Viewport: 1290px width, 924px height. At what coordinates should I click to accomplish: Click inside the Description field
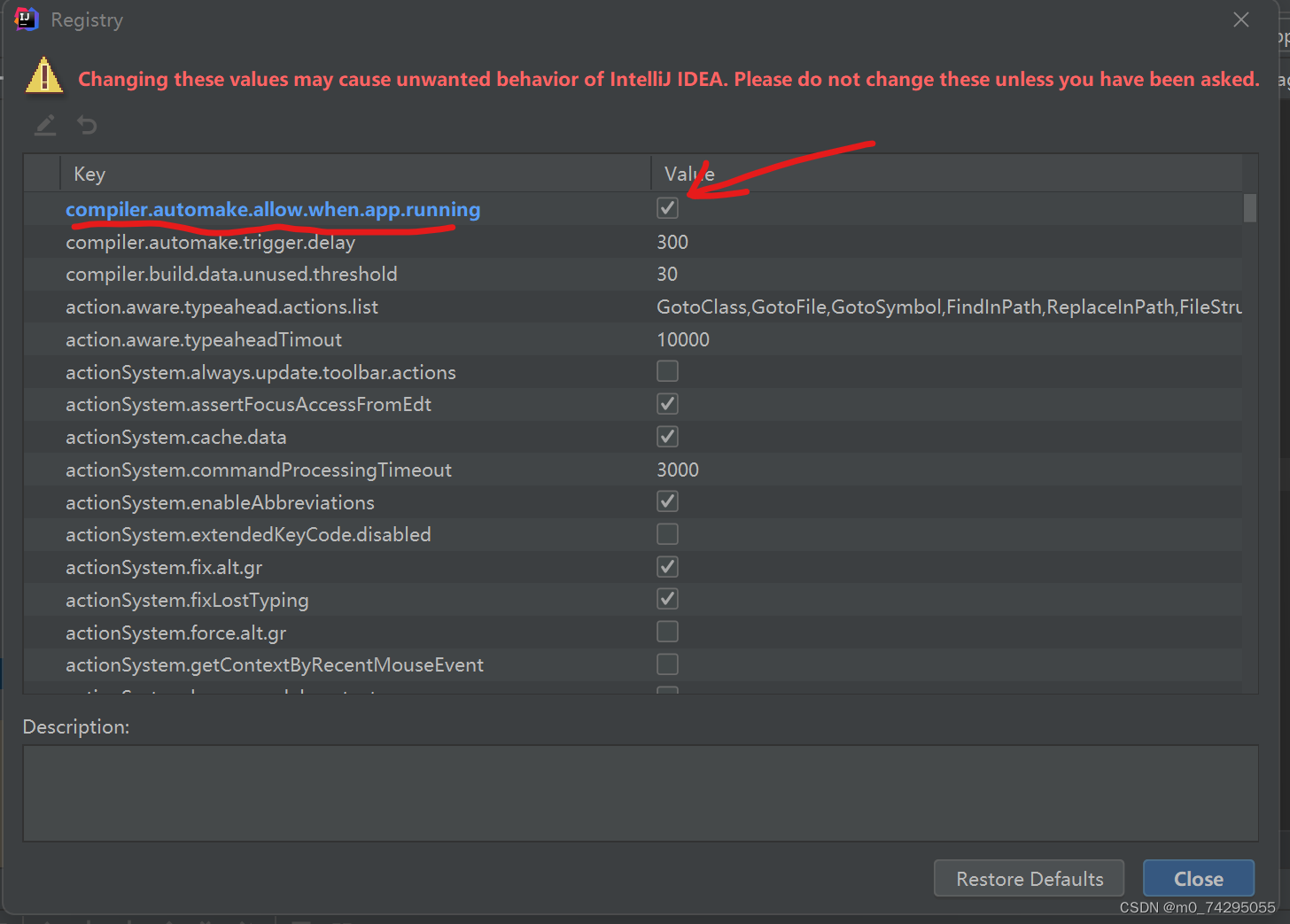(638, 793)
